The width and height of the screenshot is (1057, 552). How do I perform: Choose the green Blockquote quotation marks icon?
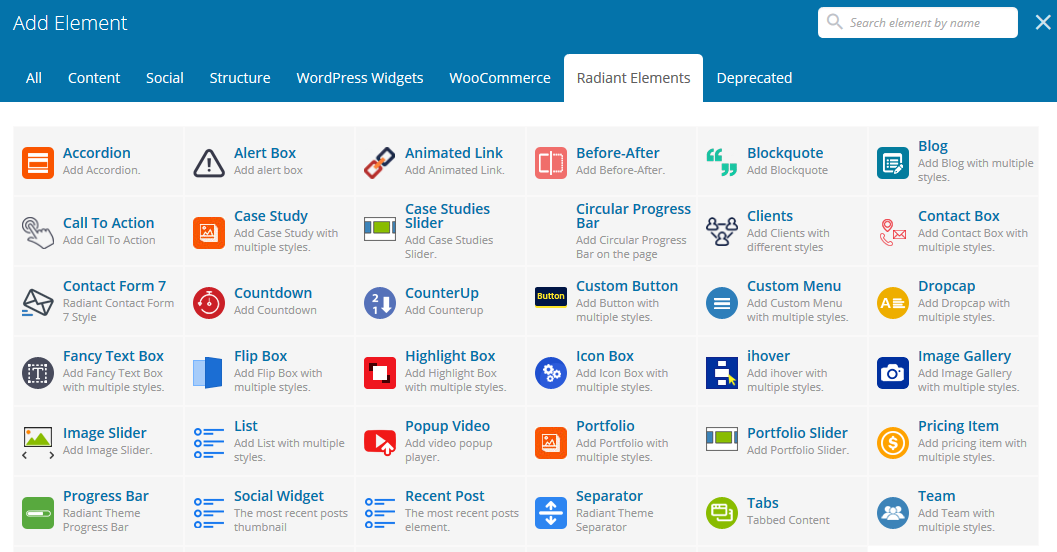(722, 162)
